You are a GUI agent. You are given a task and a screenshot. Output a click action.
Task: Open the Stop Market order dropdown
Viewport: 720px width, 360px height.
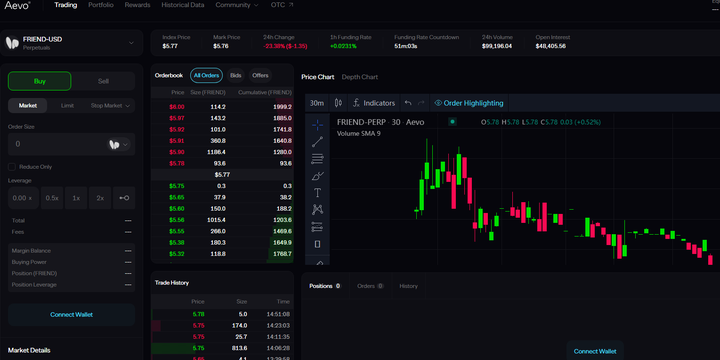pos(110,106)
